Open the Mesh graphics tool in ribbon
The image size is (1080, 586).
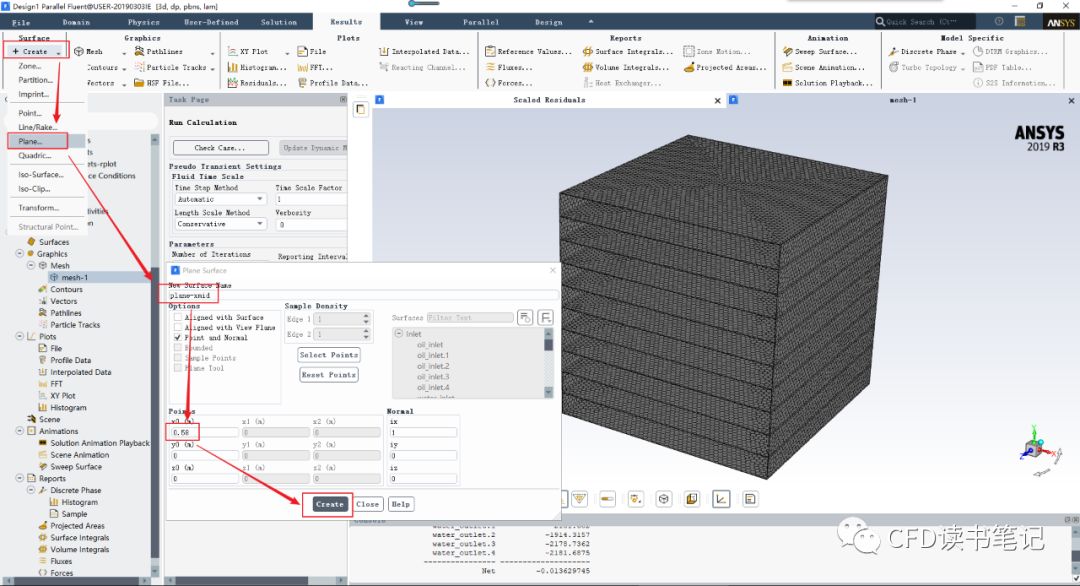click(x=89, y=52)
